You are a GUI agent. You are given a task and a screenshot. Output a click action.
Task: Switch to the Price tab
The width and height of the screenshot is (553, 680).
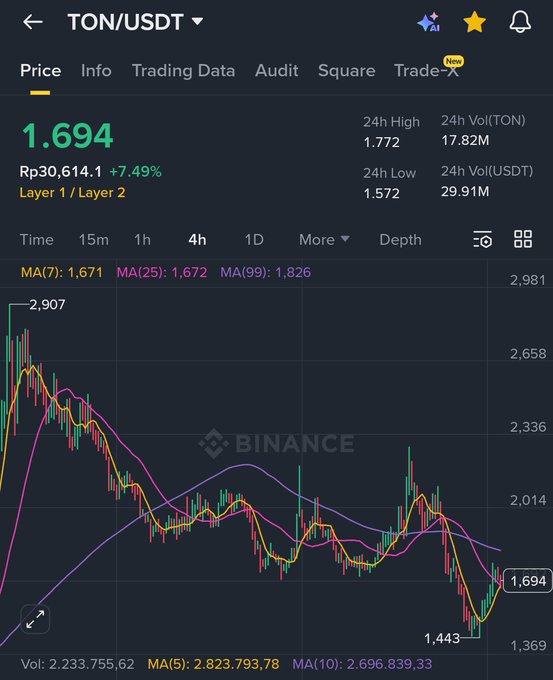tap(40, 71)
